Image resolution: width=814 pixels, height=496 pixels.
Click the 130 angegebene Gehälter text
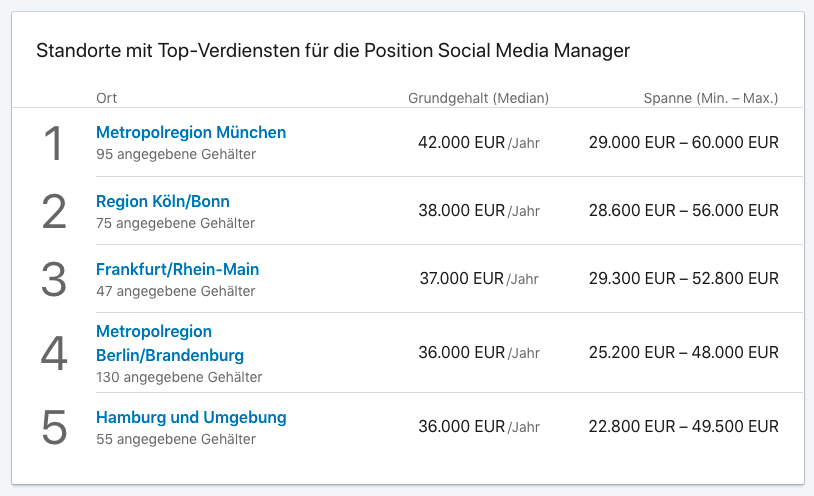[x=179, y=377]
